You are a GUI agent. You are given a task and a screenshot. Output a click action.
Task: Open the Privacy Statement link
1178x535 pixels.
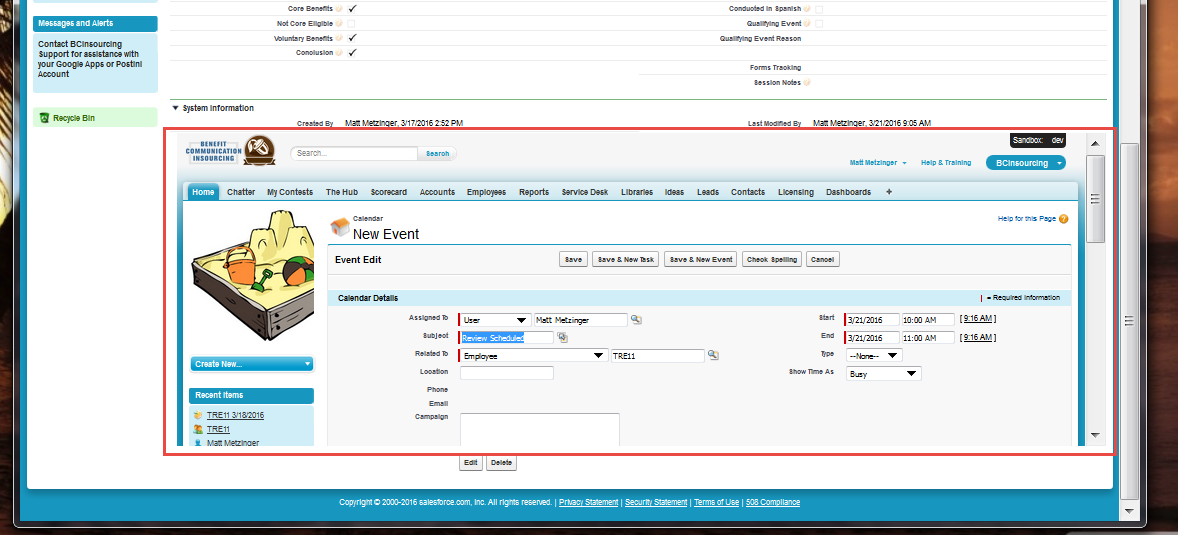(x=588, y=503)
